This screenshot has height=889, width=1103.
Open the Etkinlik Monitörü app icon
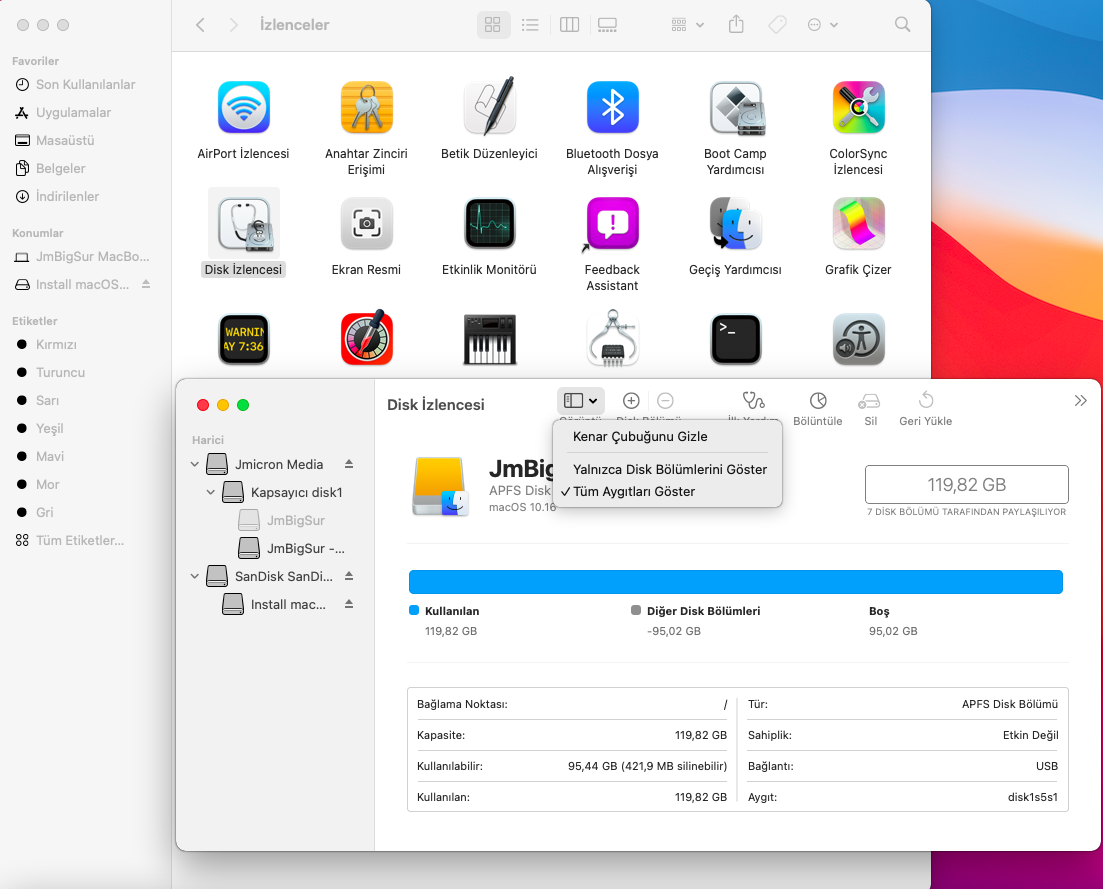click(x=489, y=224)
